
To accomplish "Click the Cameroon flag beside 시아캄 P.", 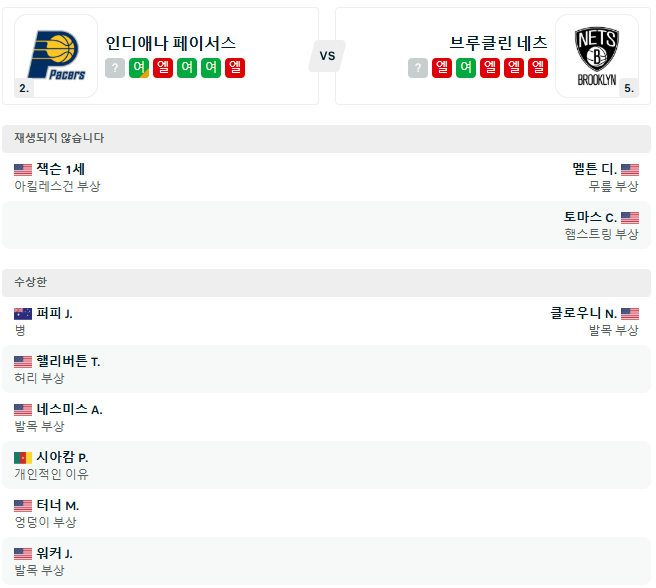I will pyautogui.click(x=23, y=458).
